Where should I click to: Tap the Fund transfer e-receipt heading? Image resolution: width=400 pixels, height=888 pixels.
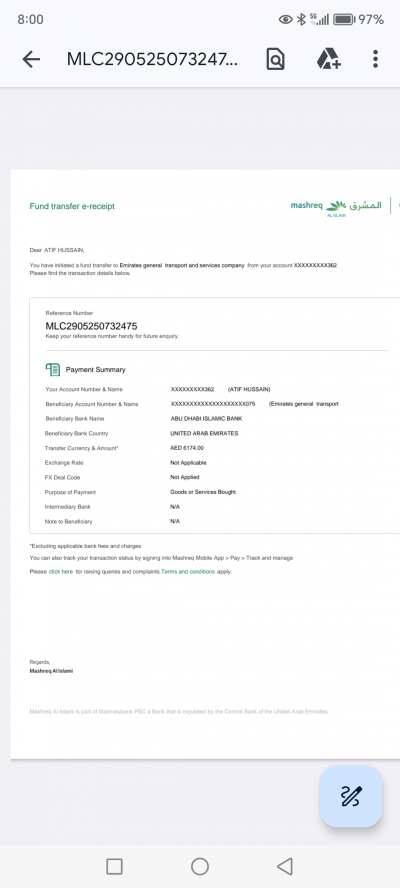pos(72,206)
